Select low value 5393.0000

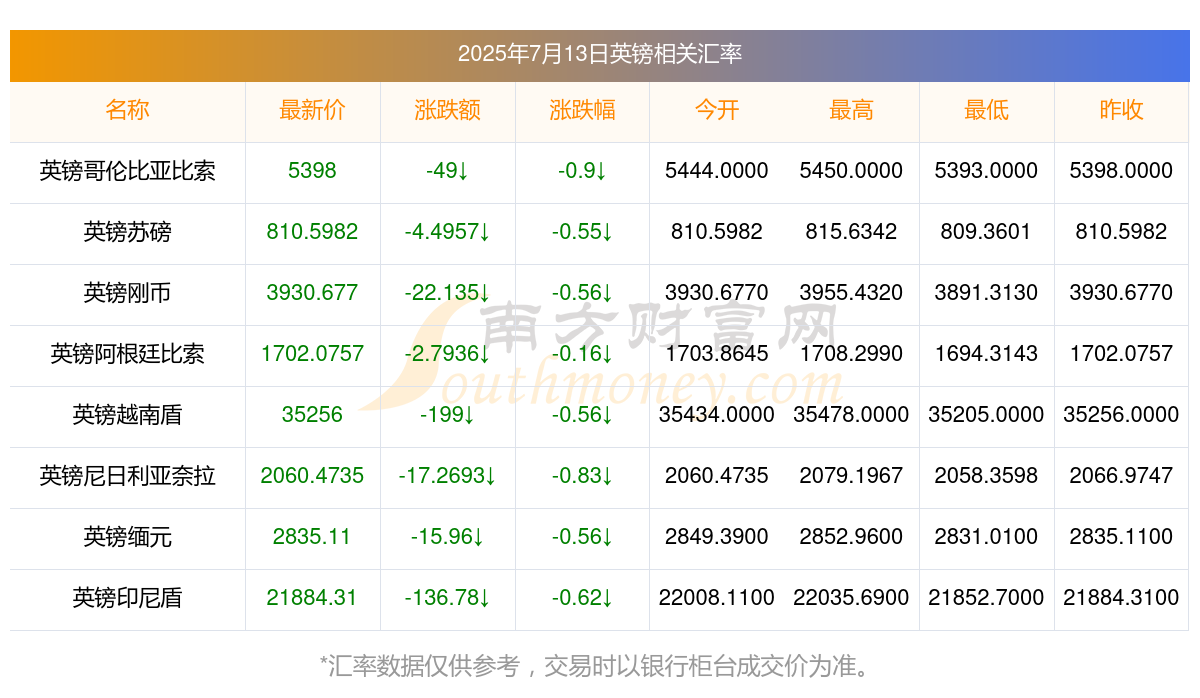(x=986, y=171)
